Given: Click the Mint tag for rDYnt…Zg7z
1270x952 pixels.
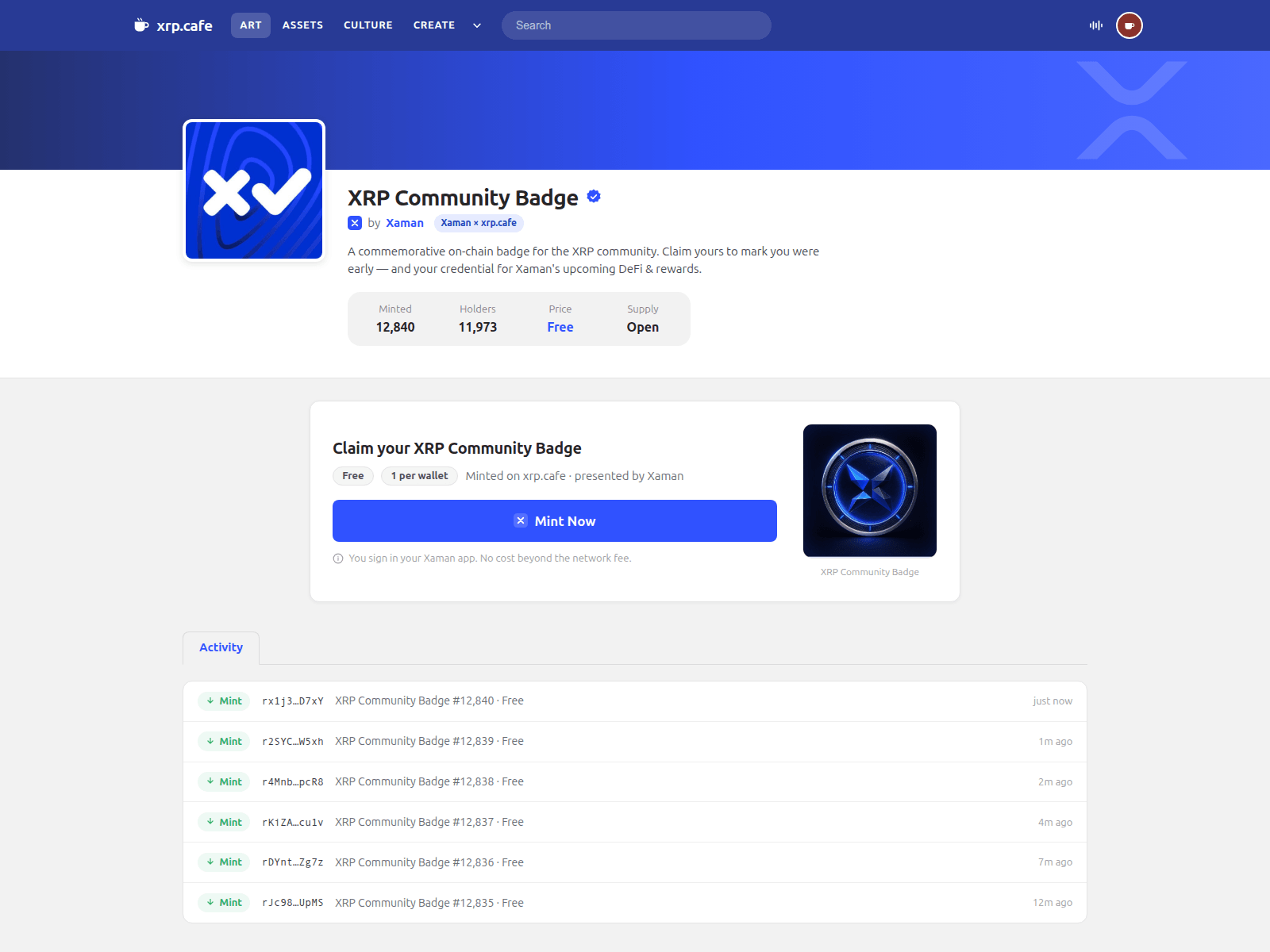Looking at the screenshot, I should 224,862.
